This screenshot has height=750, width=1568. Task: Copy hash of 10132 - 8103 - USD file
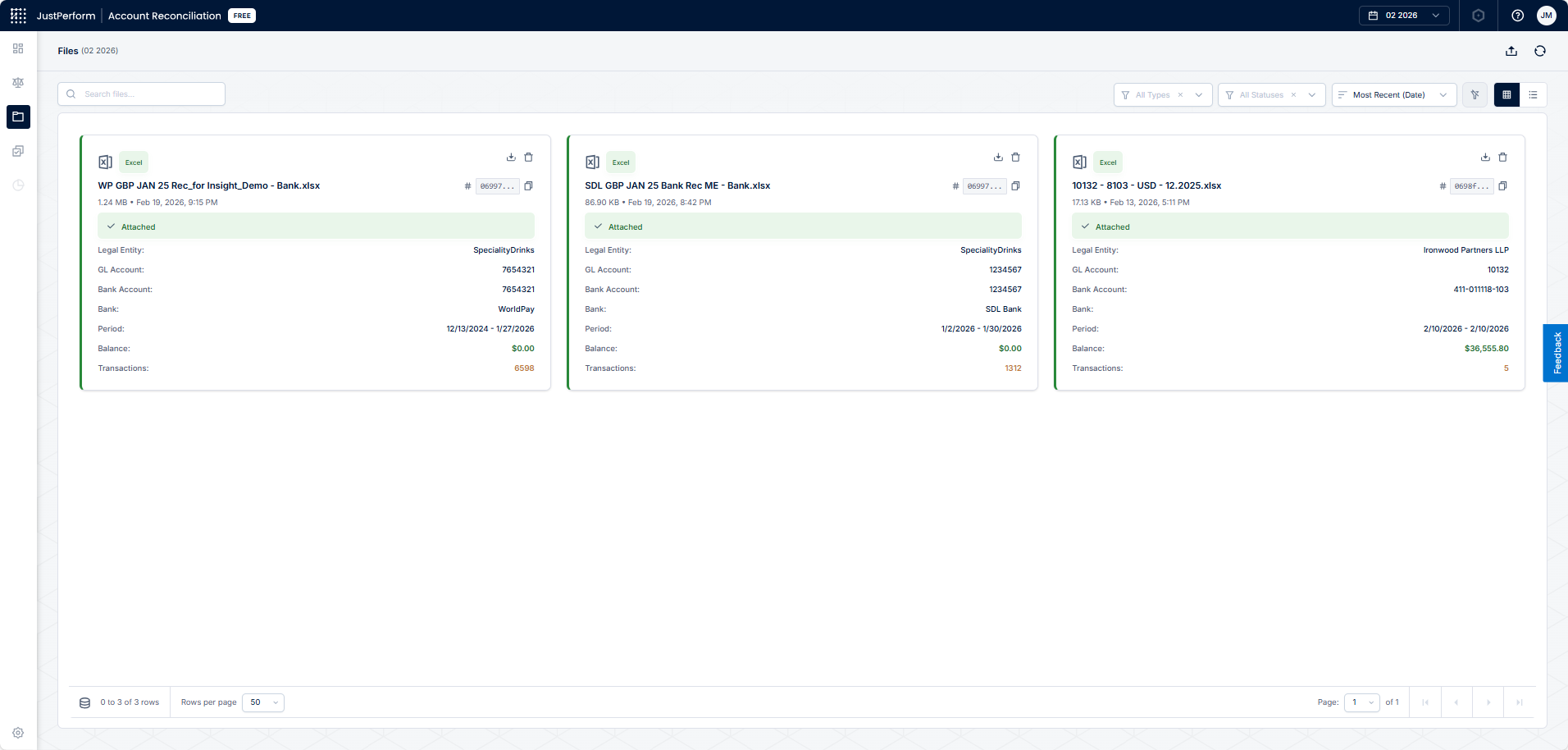tap(1503, 186)
